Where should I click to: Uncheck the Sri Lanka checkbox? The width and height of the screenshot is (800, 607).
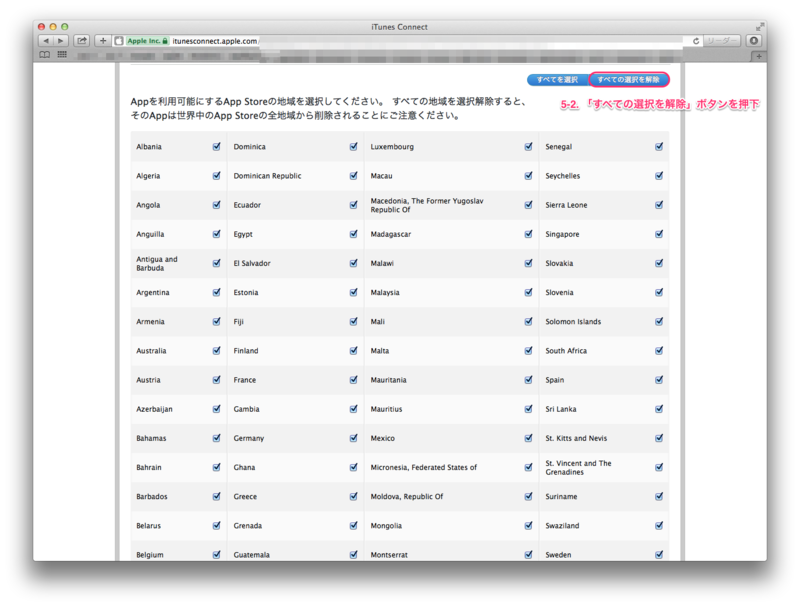point(659,409)
